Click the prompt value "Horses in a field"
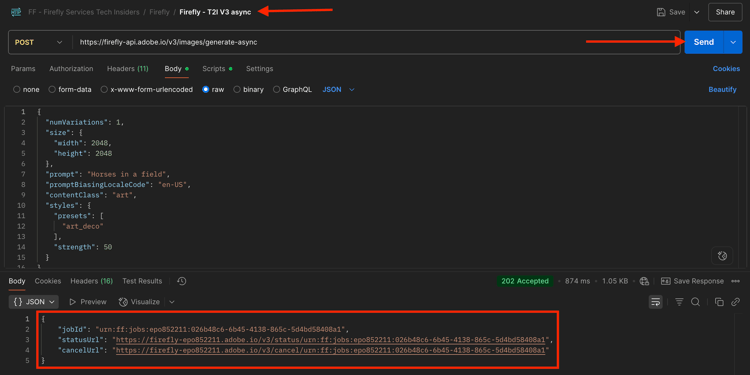The height and width of the screenshot is (375, 750). tap(128, 174)
